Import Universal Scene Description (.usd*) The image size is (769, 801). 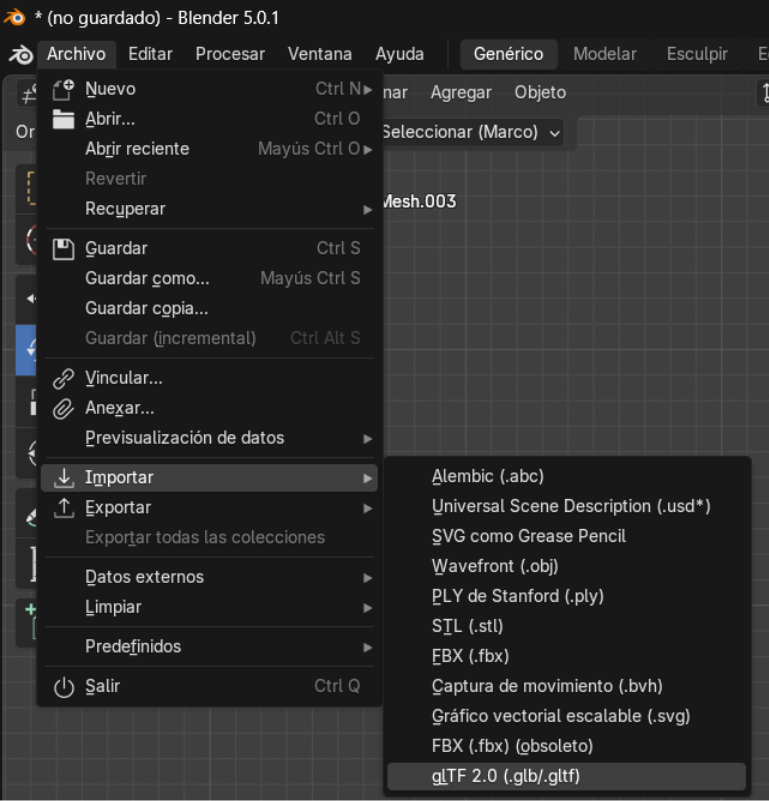click(567, 507)
